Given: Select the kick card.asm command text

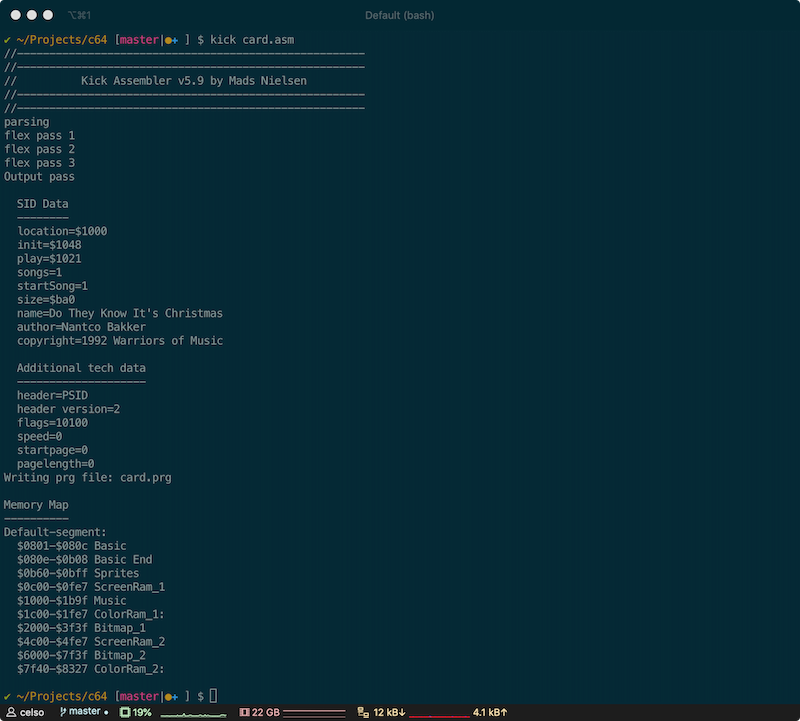Looking at the screenshot, I should point(253,40).
